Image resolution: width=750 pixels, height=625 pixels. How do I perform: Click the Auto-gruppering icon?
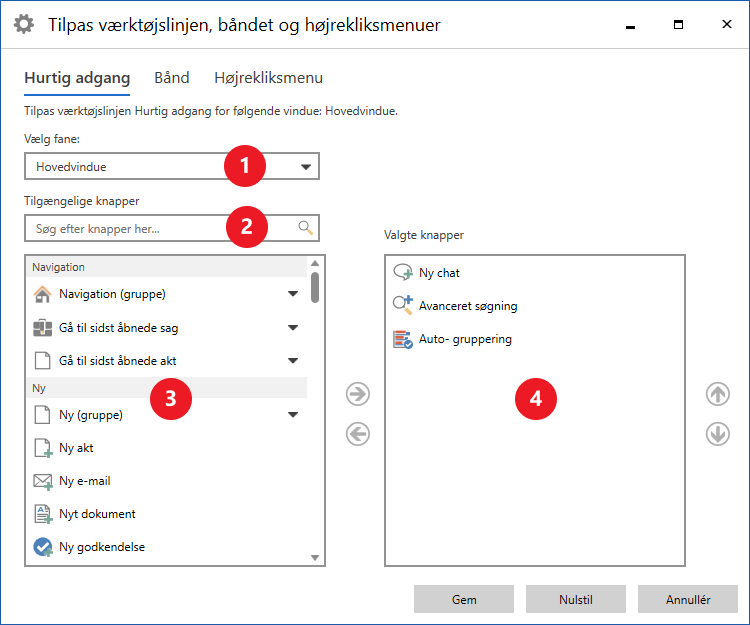403,339
